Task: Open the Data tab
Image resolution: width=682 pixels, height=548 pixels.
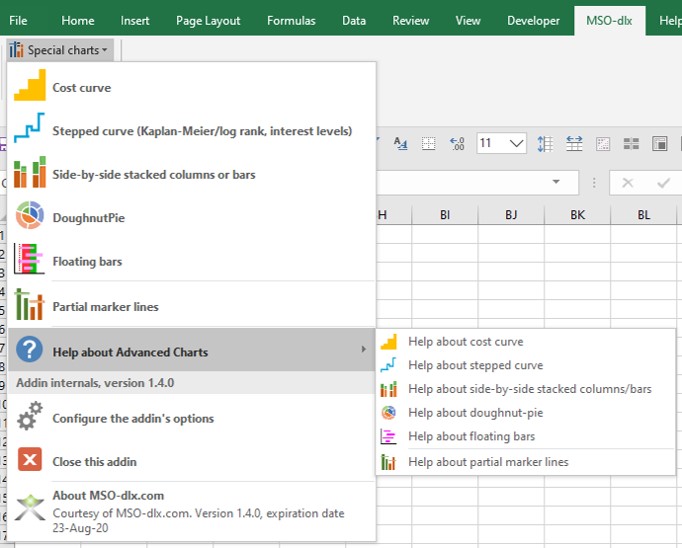Action: 354,20
